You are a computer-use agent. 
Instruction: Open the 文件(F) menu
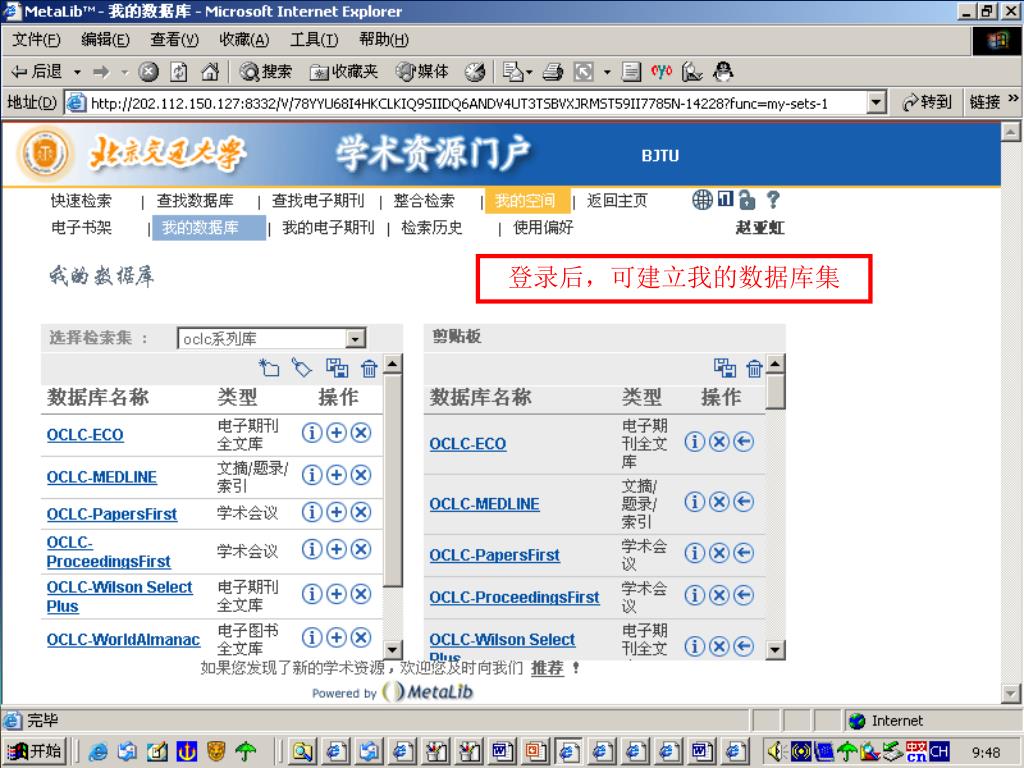[x=37, y=40]
